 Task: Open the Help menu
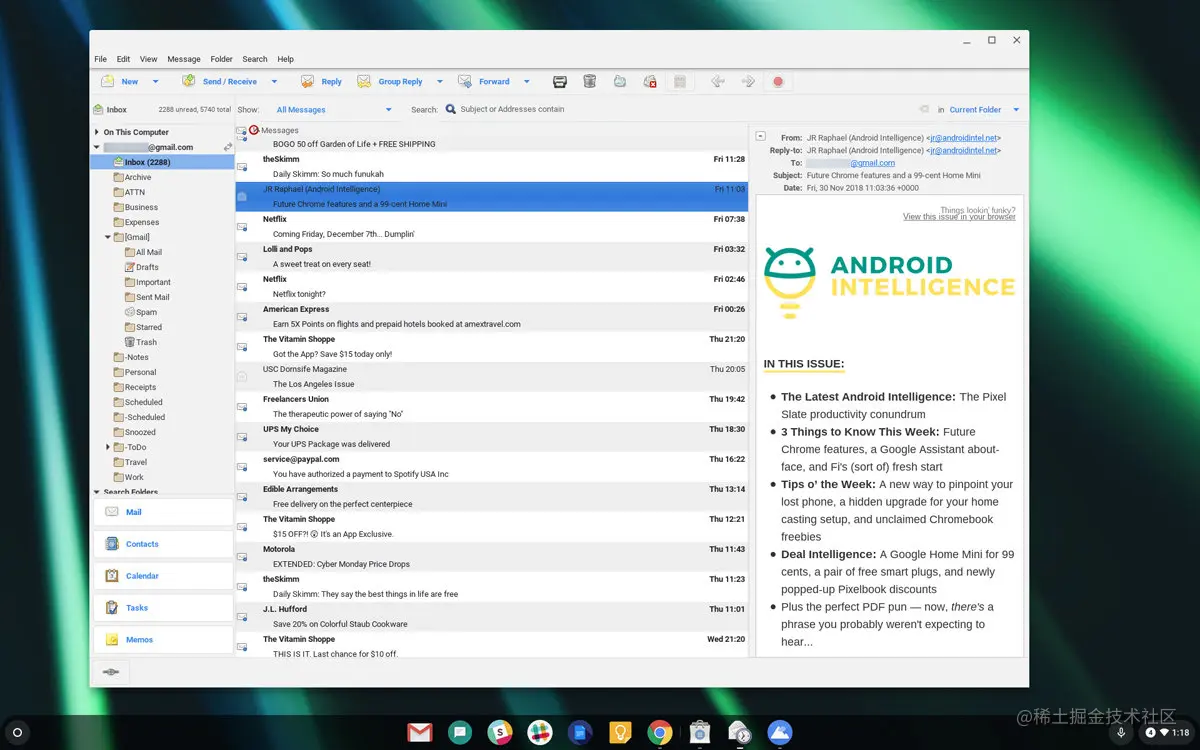(285, 59)
